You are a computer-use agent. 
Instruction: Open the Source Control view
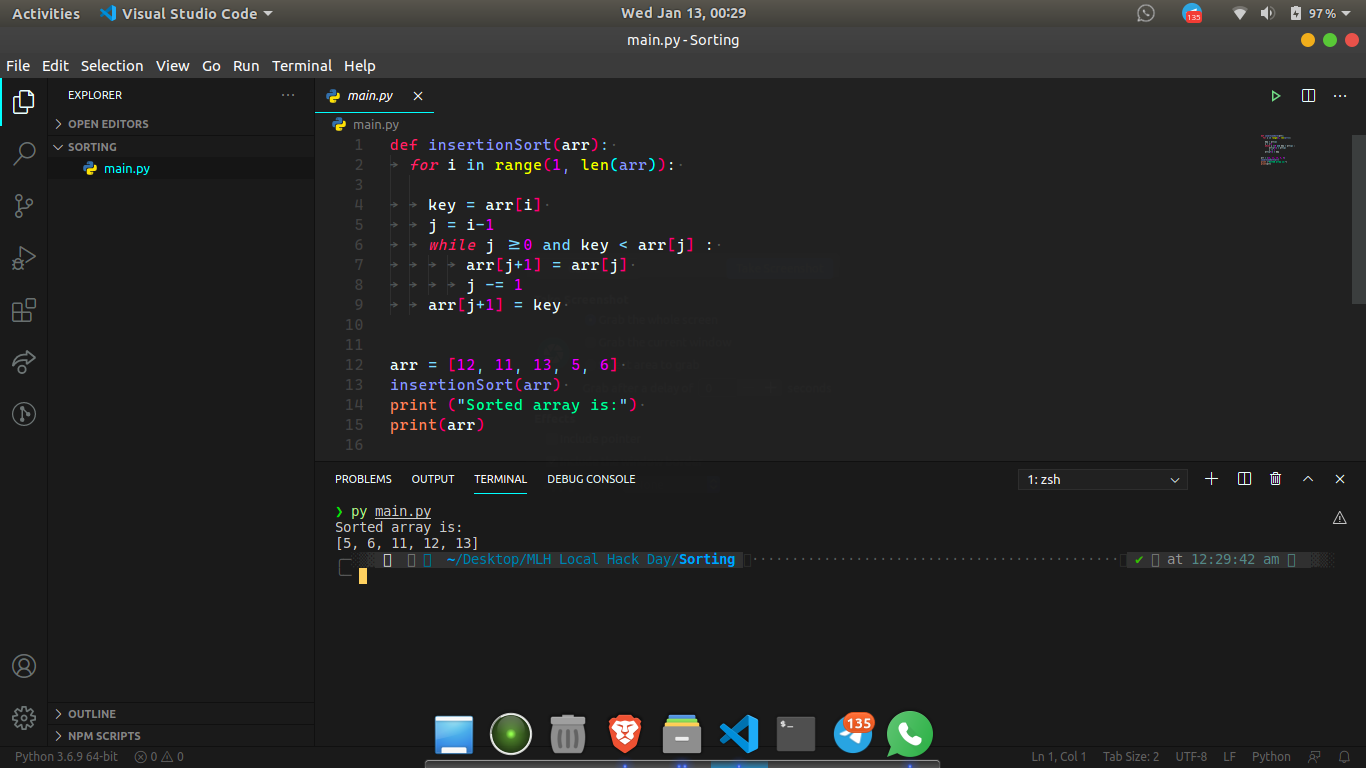click(x=24, y=206)
